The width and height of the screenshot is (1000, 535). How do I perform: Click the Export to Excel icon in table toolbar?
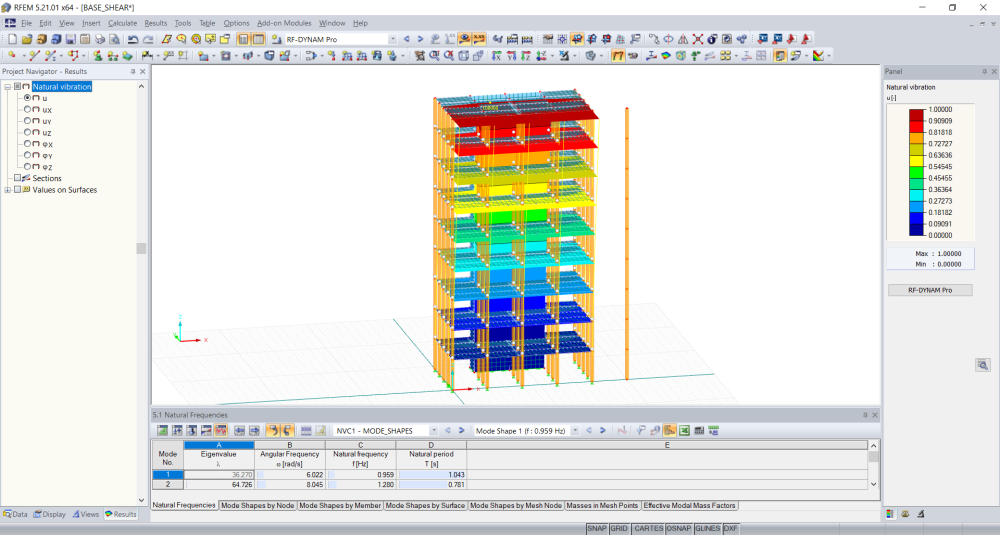pyautogui.click(x=684, y=431)
